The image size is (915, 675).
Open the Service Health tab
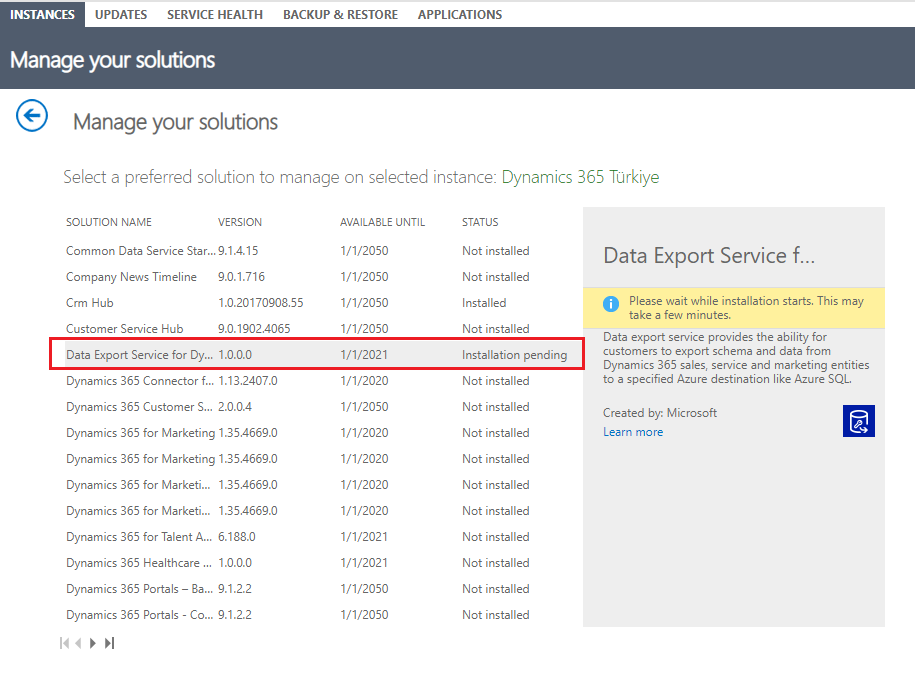[215, 15]
